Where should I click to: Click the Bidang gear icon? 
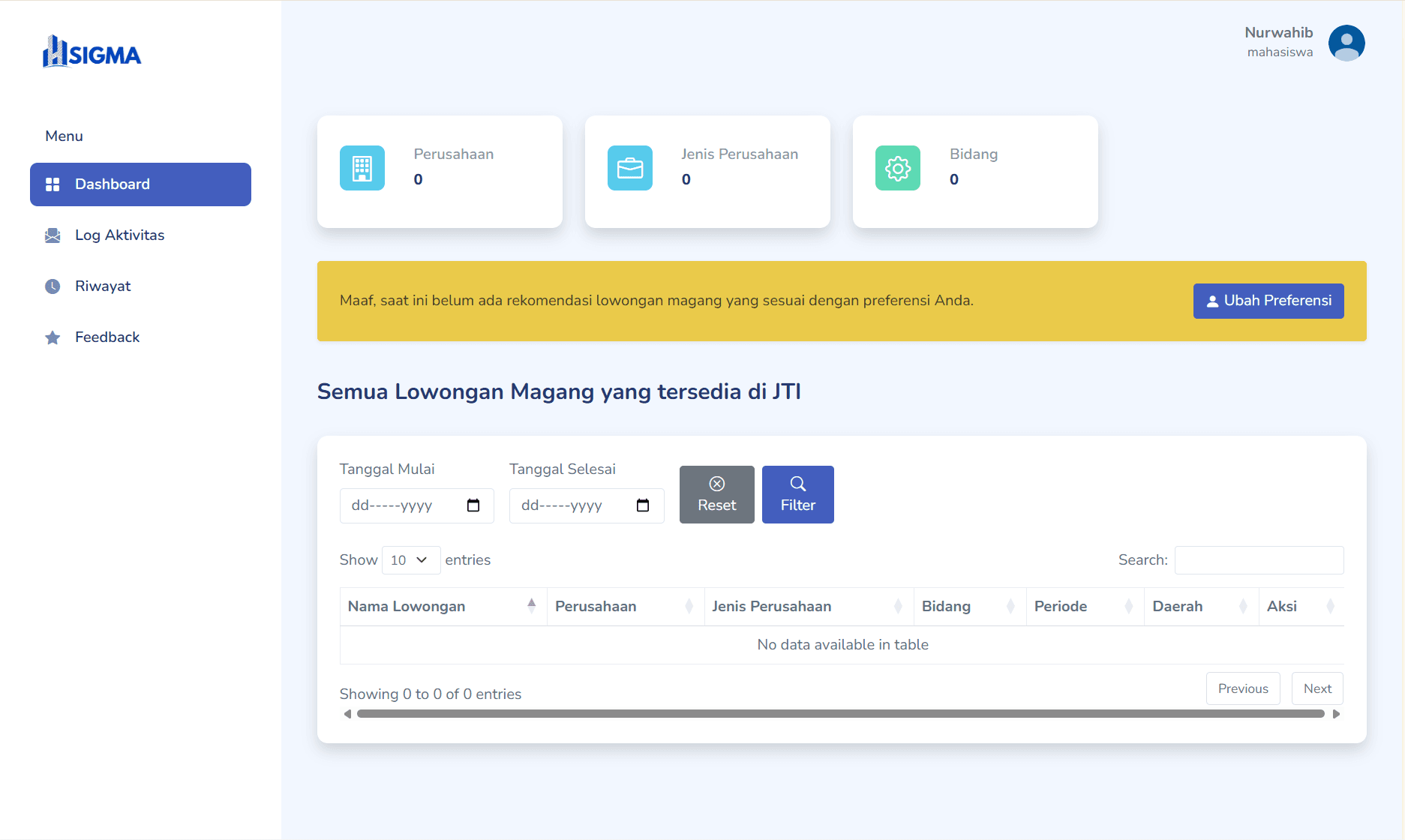point(898,168)
